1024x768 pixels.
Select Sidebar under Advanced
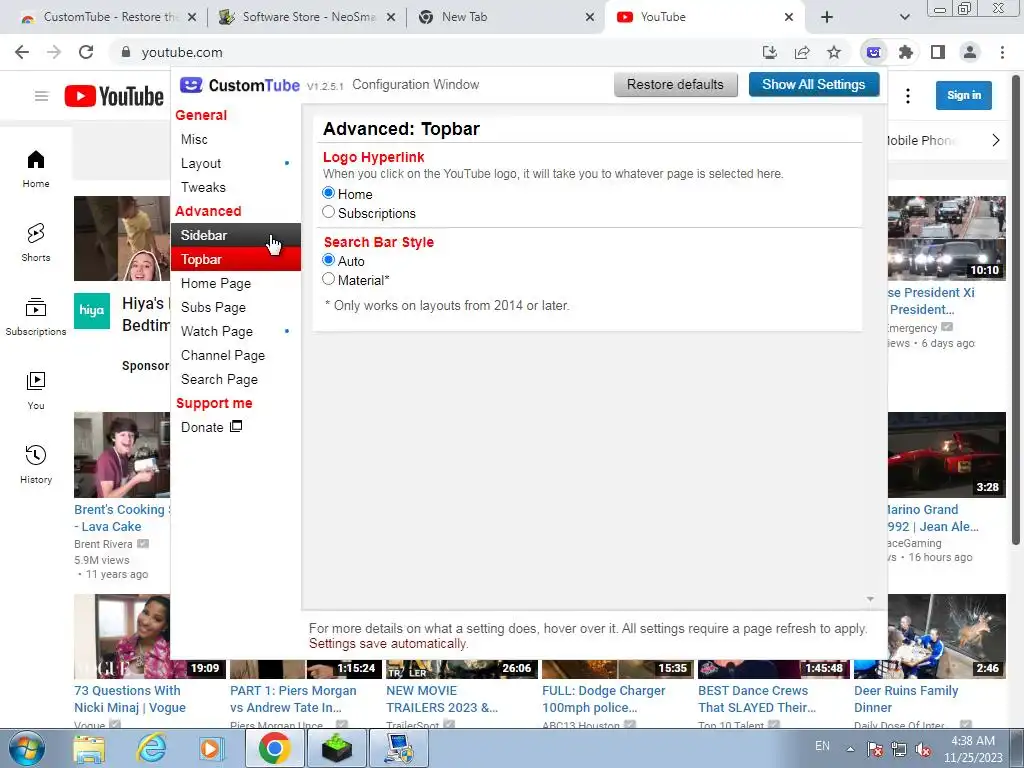(x=236, y=235)
